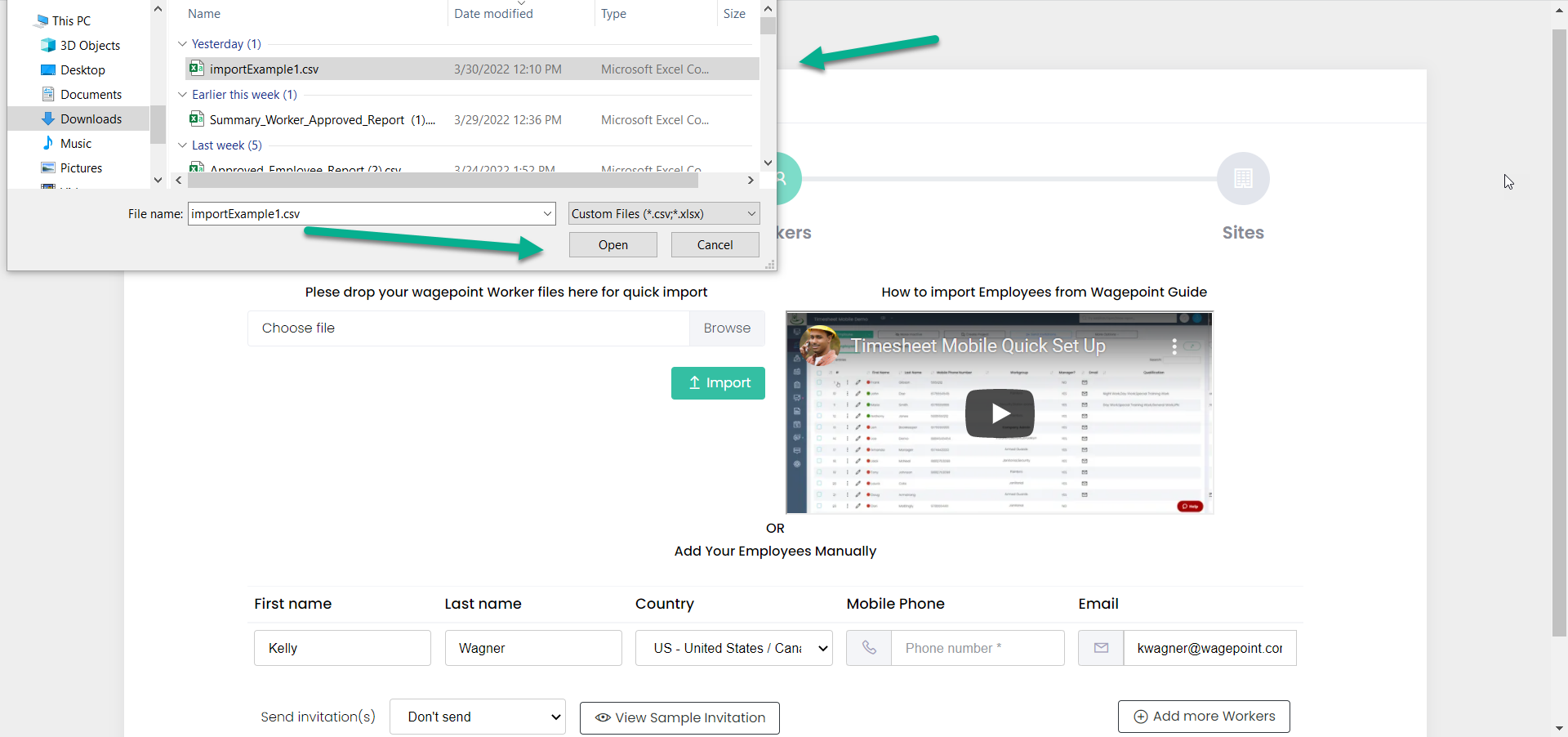Click page scrollbar down arrow
This screenshot has height=737, width=1568.
pos(1559,728)
